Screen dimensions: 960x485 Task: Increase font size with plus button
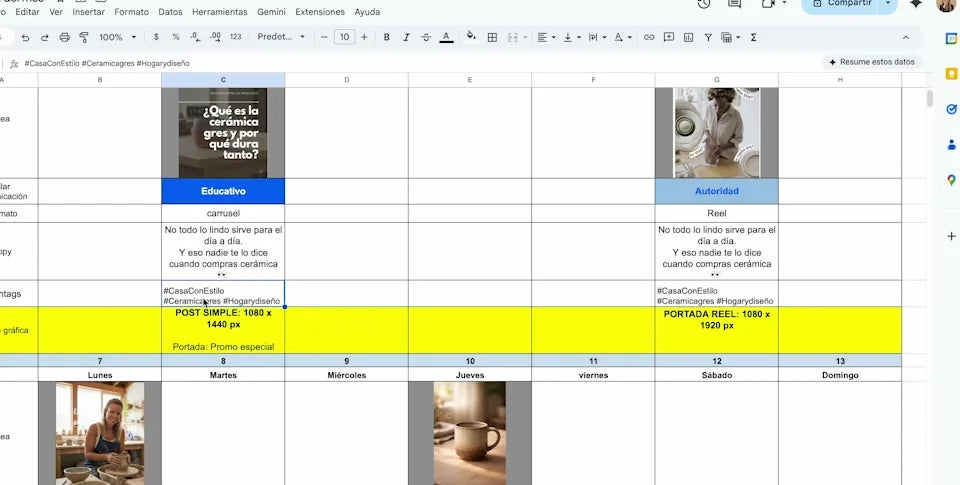coord(364,37)
